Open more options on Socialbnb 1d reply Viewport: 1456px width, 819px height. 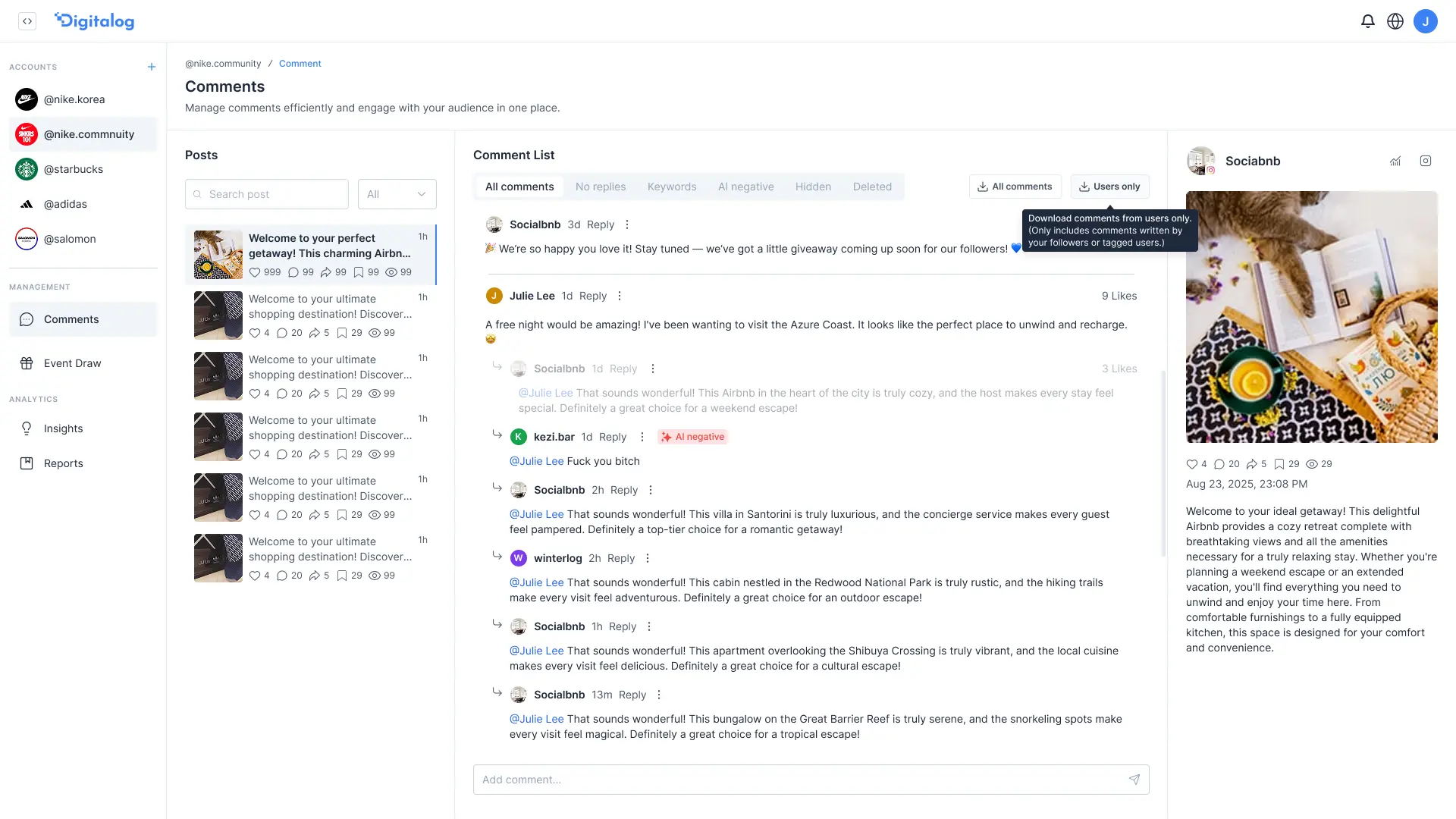[653, 369]
